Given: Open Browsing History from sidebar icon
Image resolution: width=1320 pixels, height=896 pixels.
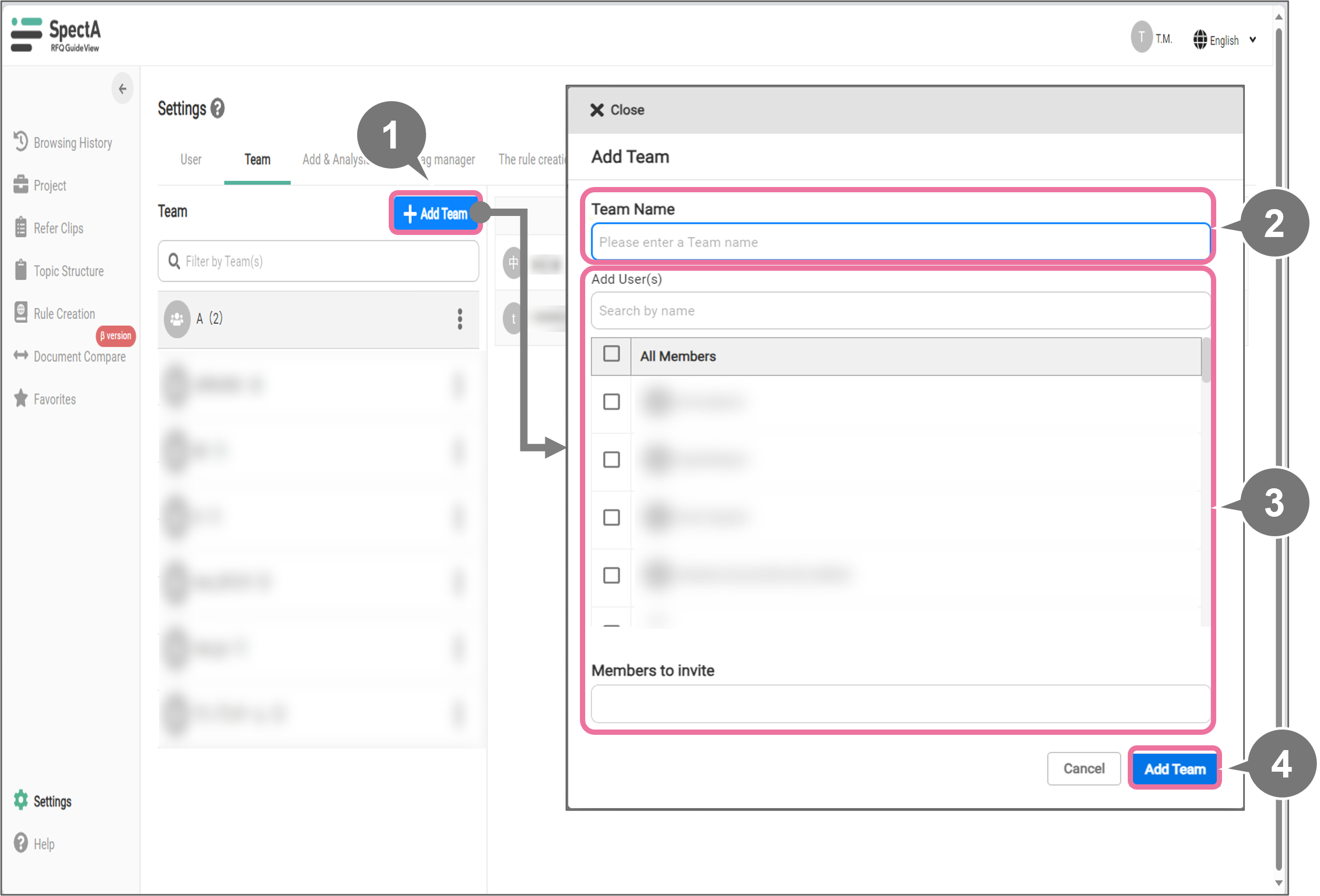Looking at the screenshot, I should 21,142.
